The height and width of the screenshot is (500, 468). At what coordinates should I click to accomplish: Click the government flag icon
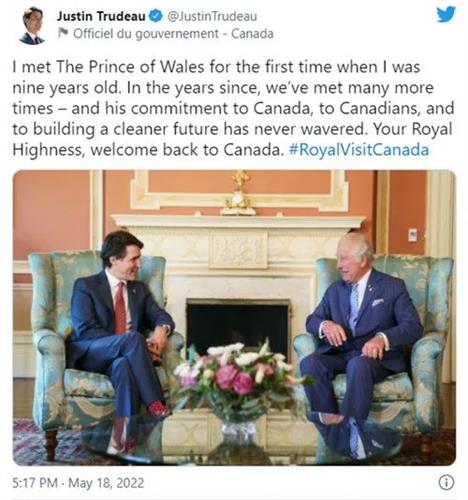click(x=63, y=33)
